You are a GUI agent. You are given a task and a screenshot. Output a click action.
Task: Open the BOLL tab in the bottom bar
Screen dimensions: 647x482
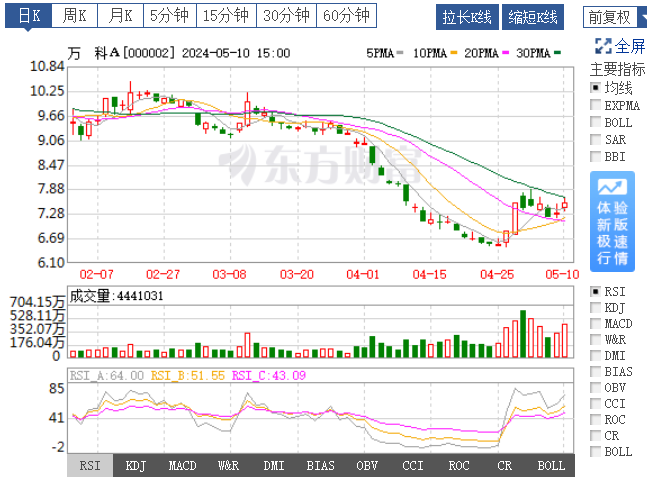[551, 465]
